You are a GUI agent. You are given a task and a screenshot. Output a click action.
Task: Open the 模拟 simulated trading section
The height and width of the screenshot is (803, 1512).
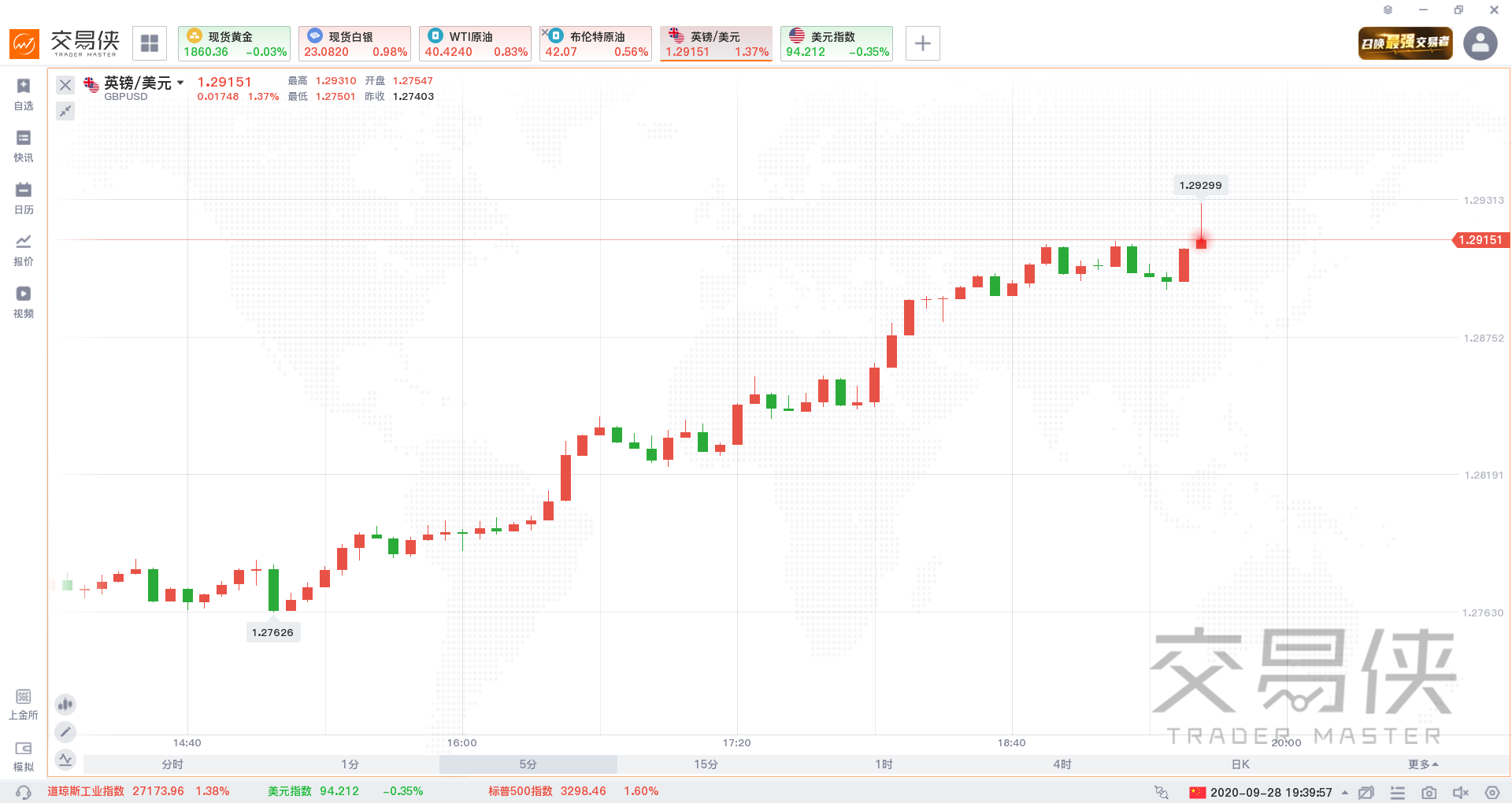pos(24,756)
